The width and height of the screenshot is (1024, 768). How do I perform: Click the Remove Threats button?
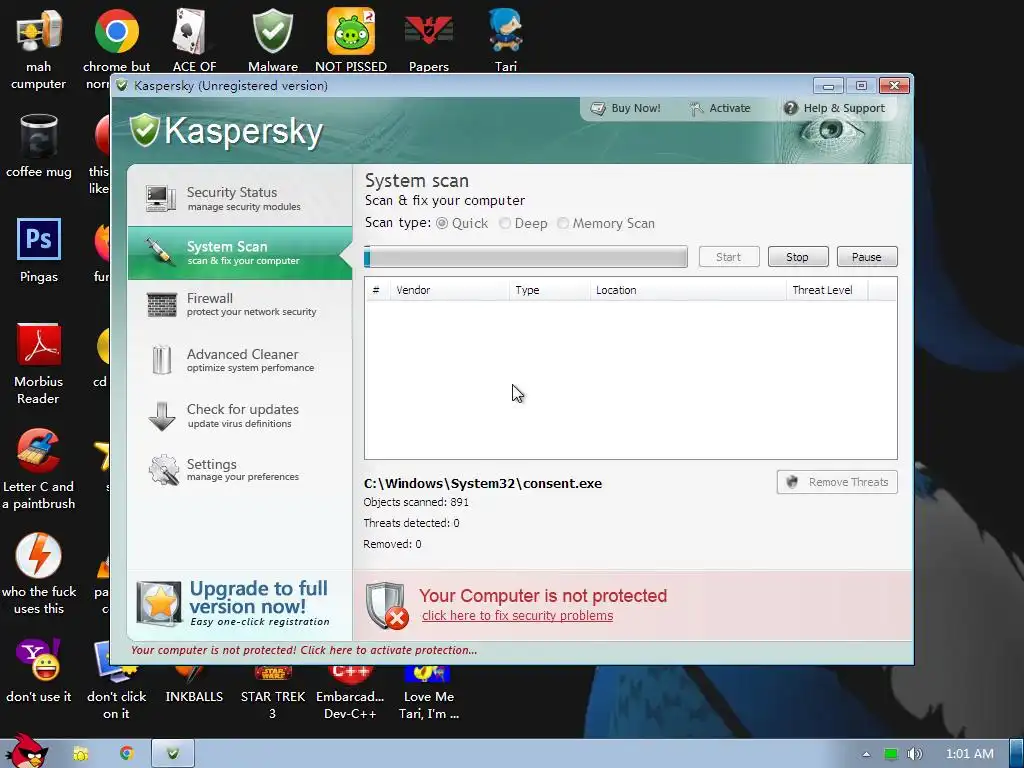pyautogui.click(x=837, y=482)
